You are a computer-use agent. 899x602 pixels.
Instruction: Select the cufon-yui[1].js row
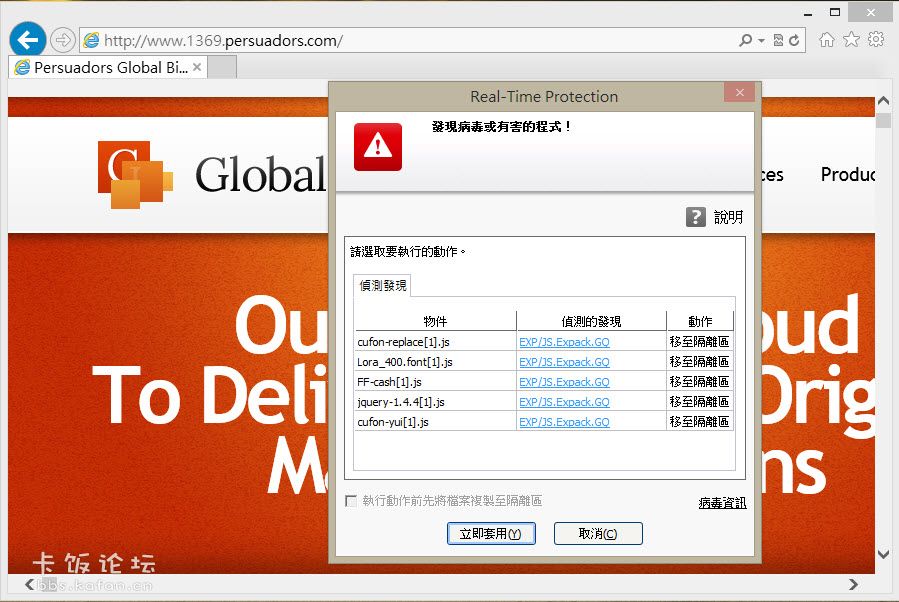click(x=544, y=422)
